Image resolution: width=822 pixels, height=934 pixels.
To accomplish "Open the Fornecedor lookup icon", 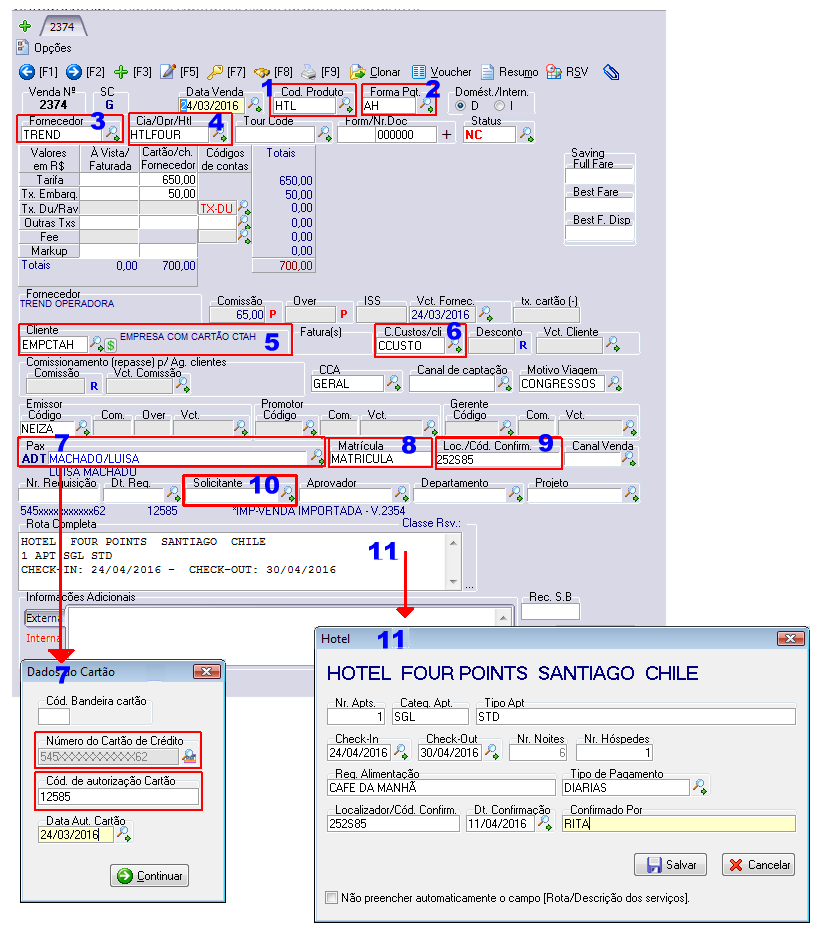I will [113, 133].
